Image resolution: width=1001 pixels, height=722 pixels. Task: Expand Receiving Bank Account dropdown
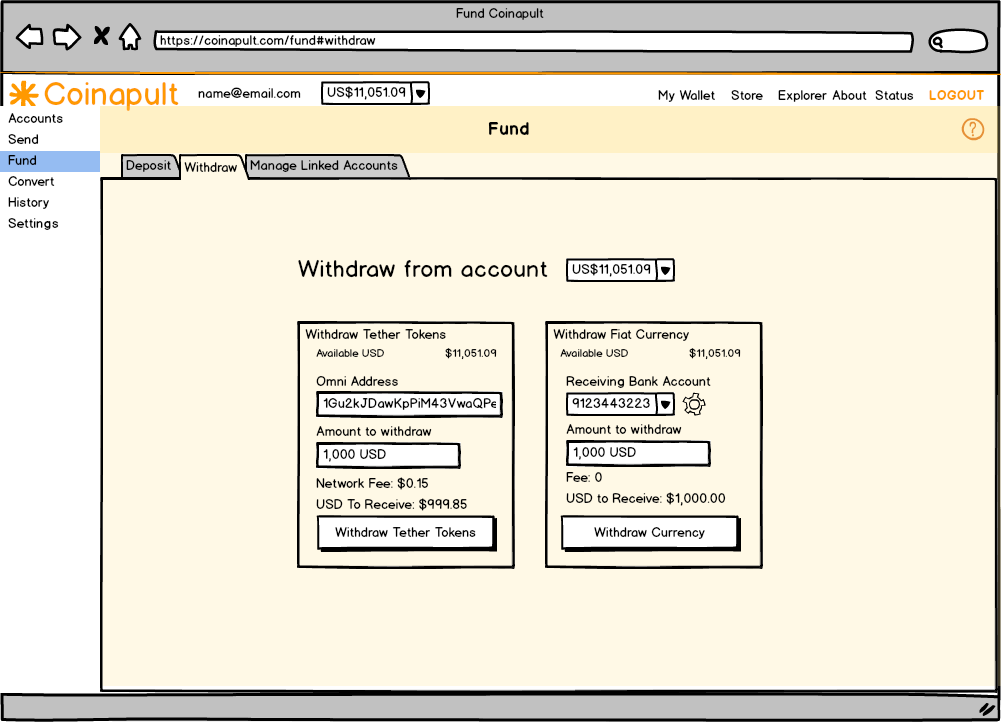(665, 404)
